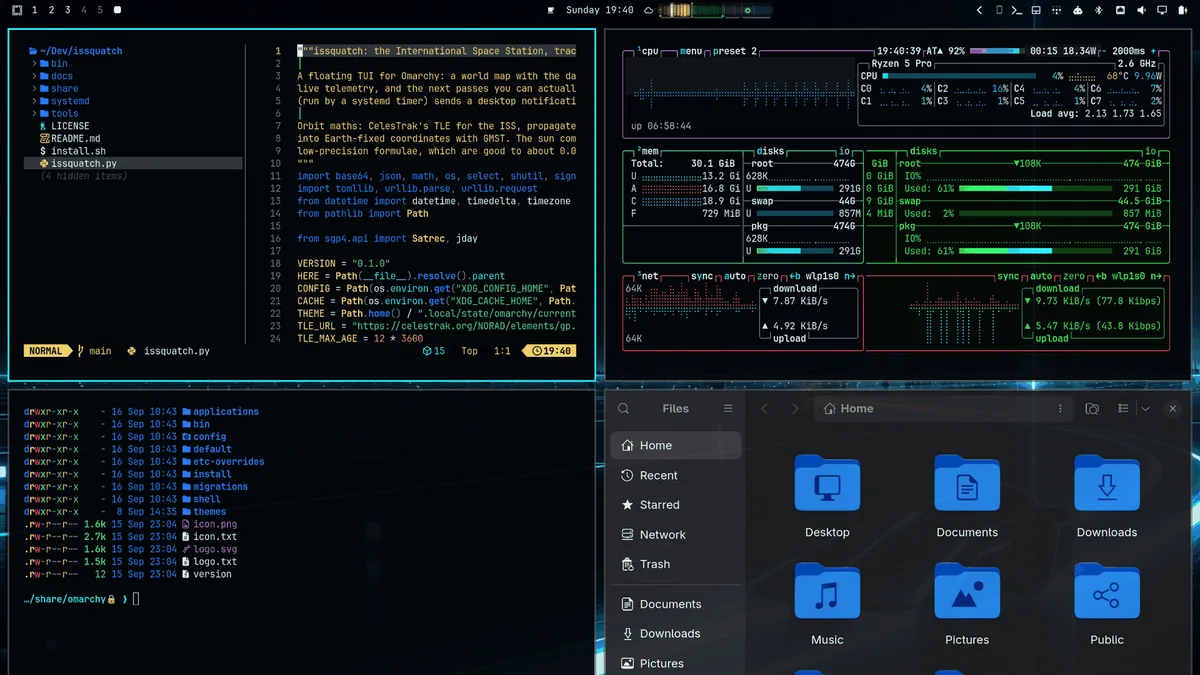Go forward with the Files forward arrow
Image resolution: width=1200 pixels, height=675 pixels.
[795, 408]
